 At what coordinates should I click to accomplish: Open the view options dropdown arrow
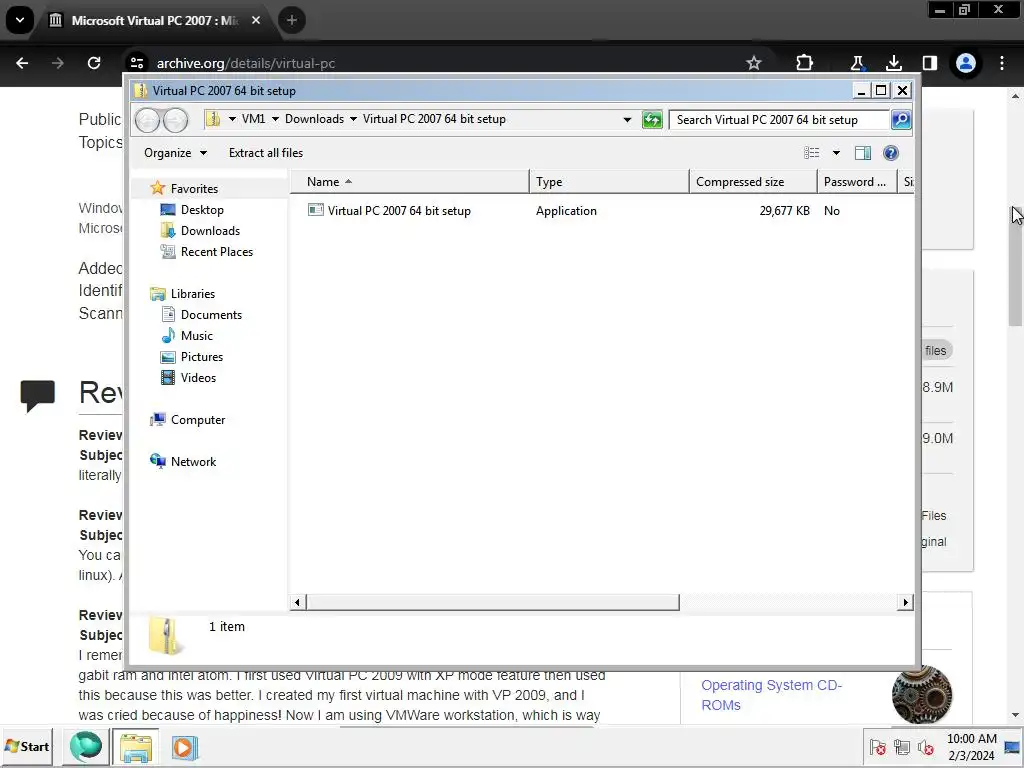(x=836, y=153)
